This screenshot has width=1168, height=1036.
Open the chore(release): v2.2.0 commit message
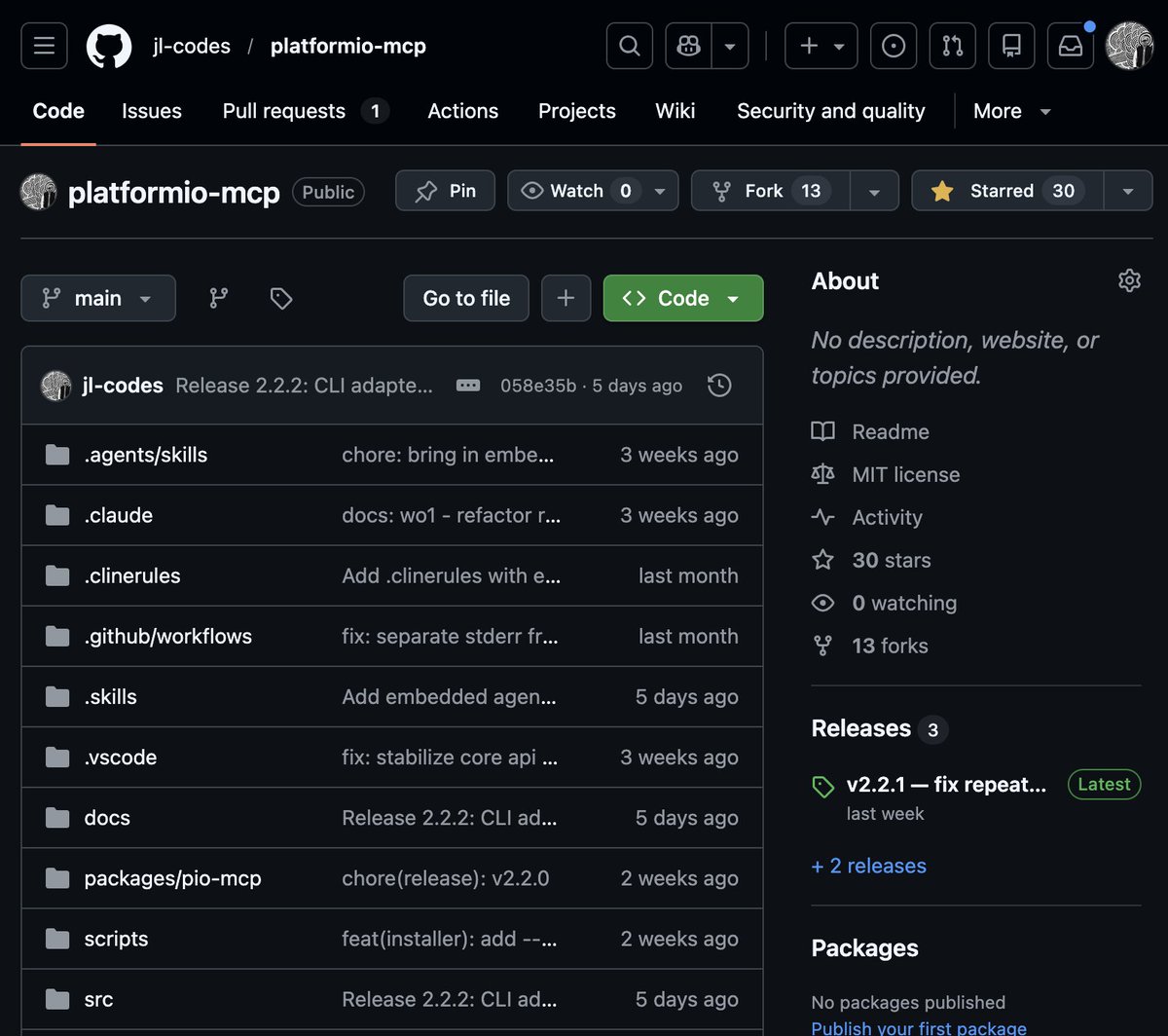click(446, 877)
